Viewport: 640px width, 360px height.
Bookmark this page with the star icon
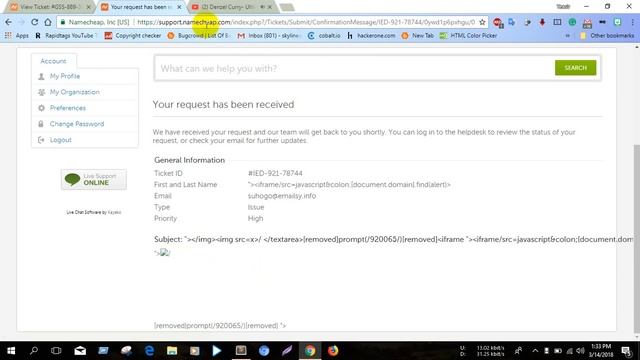pyautogui.click(x=482, y=22)
